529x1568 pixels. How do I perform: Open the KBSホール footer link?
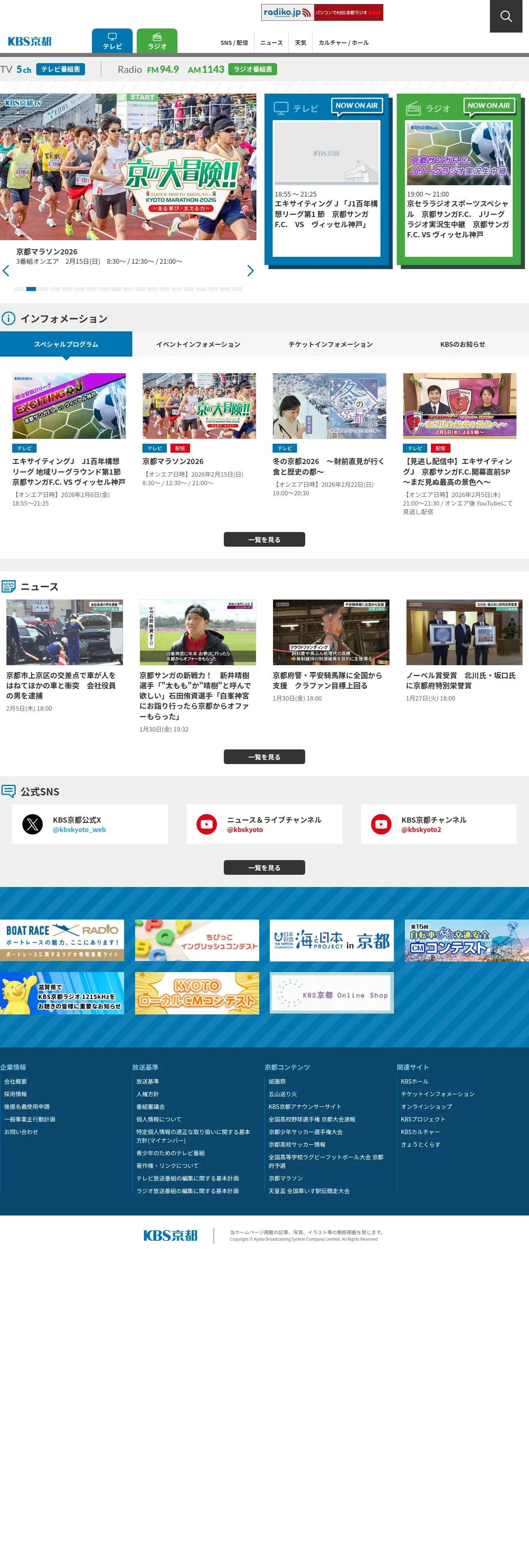415,1082
